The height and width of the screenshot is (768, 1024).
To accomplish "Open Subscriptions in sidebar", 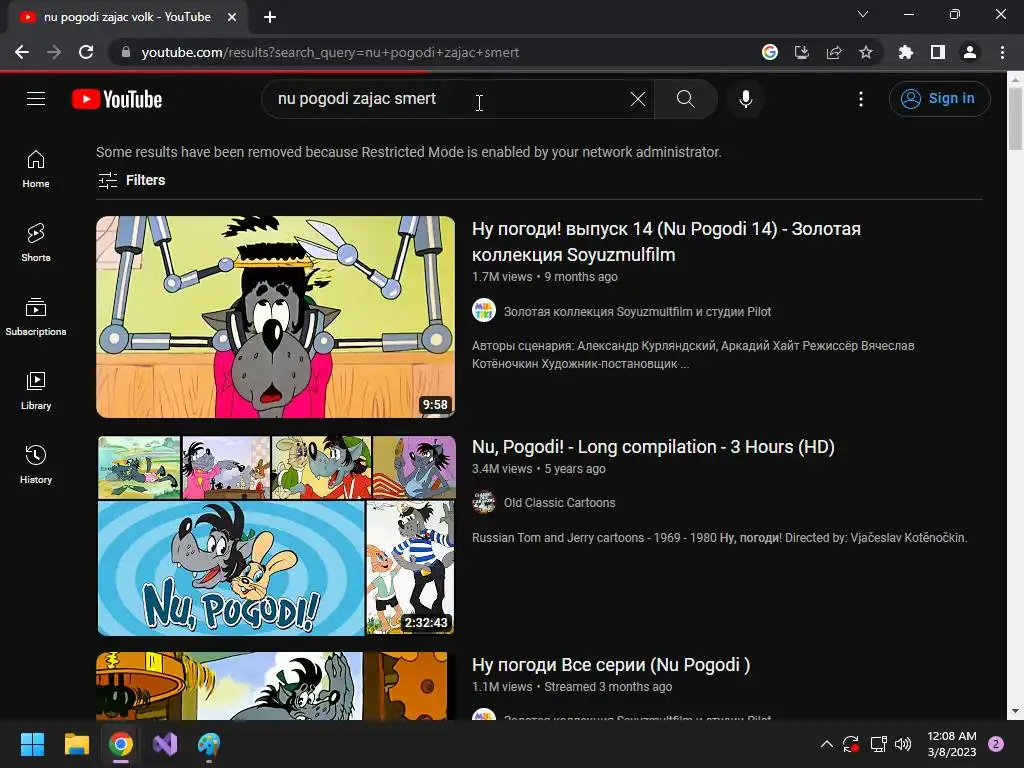I will click(36, 316).
